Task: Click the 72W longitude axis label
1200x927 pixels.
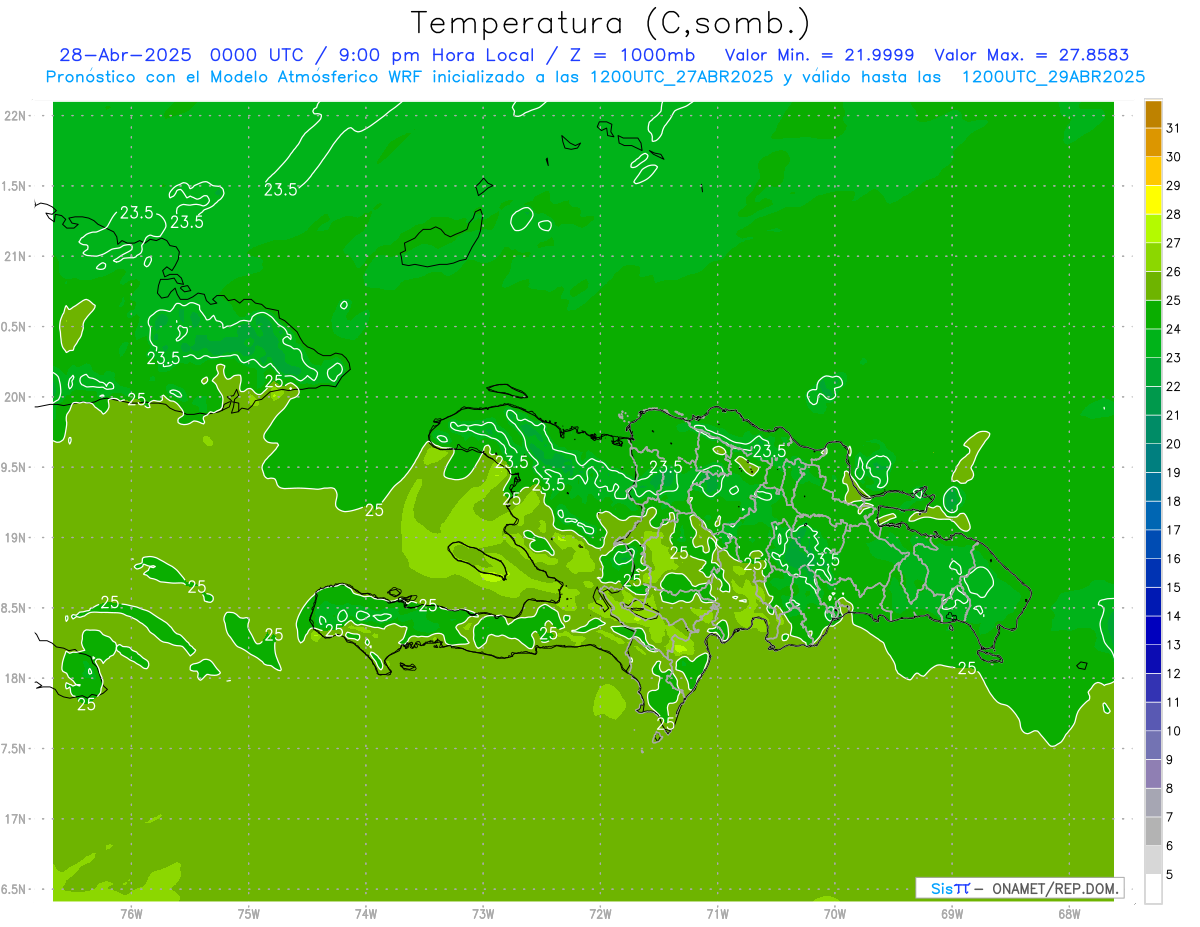Action: click(x=600, y=914)
